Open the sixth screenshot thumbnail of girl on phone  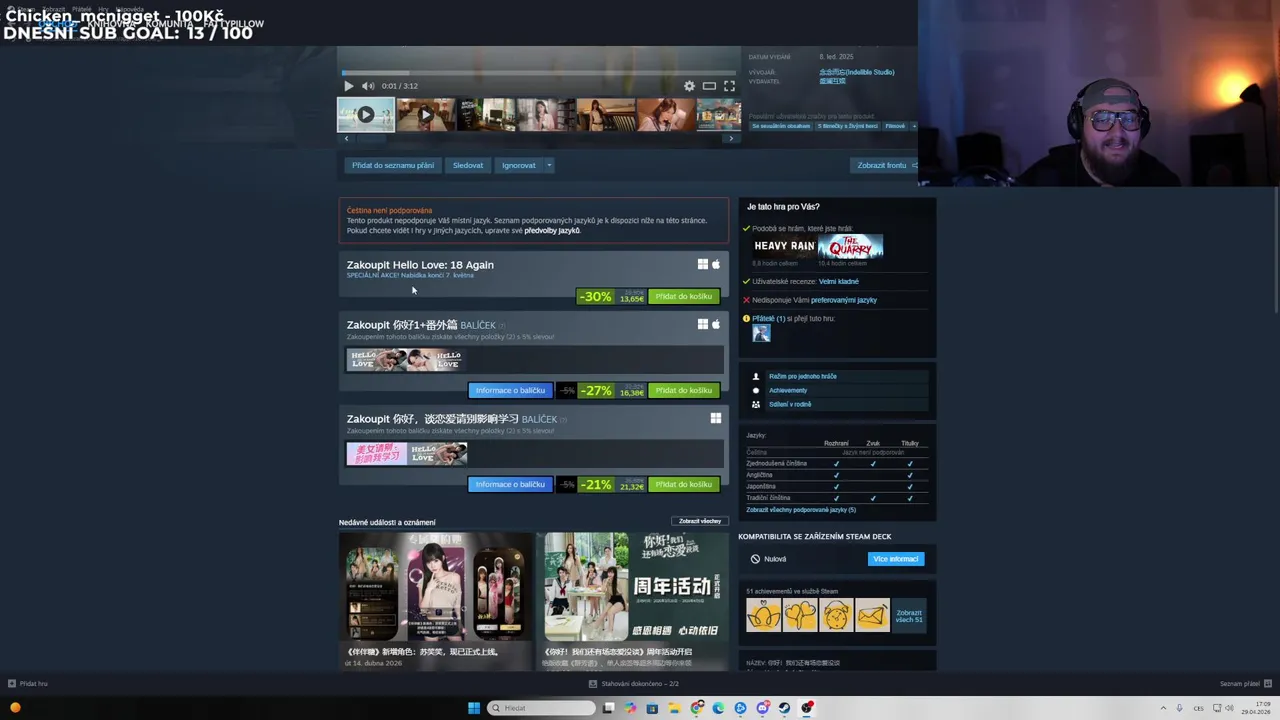(x=666, y=115)
